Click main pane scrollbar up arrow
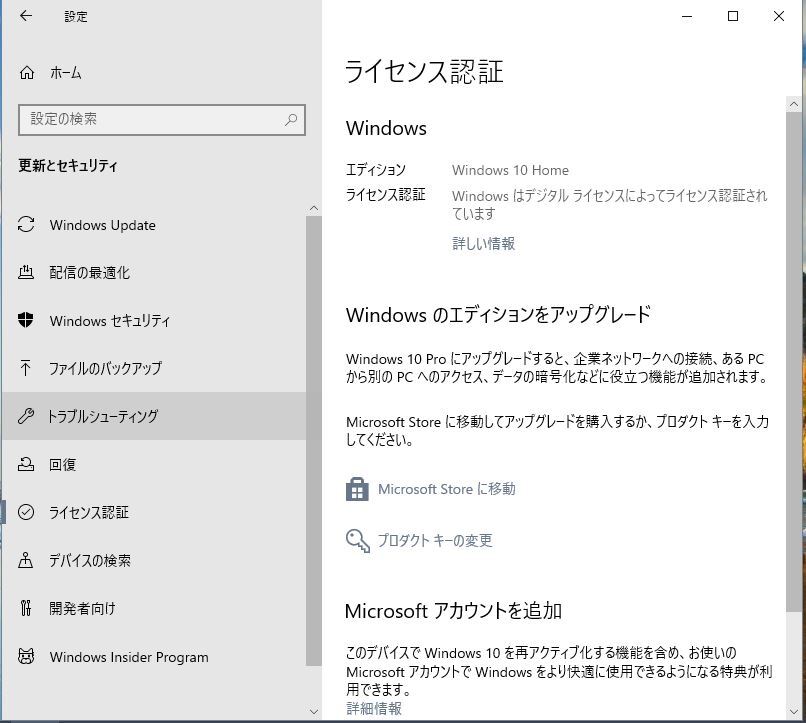This screenshot has width=806, height=723. 794,104
